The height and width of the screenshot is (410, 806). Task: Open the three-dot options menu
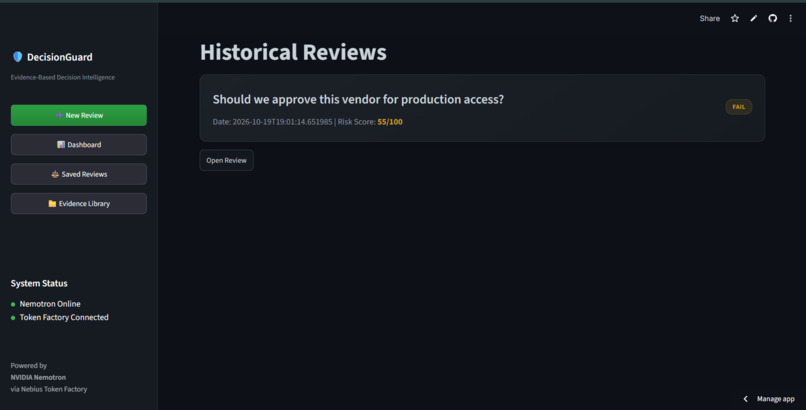coord(791,18)
